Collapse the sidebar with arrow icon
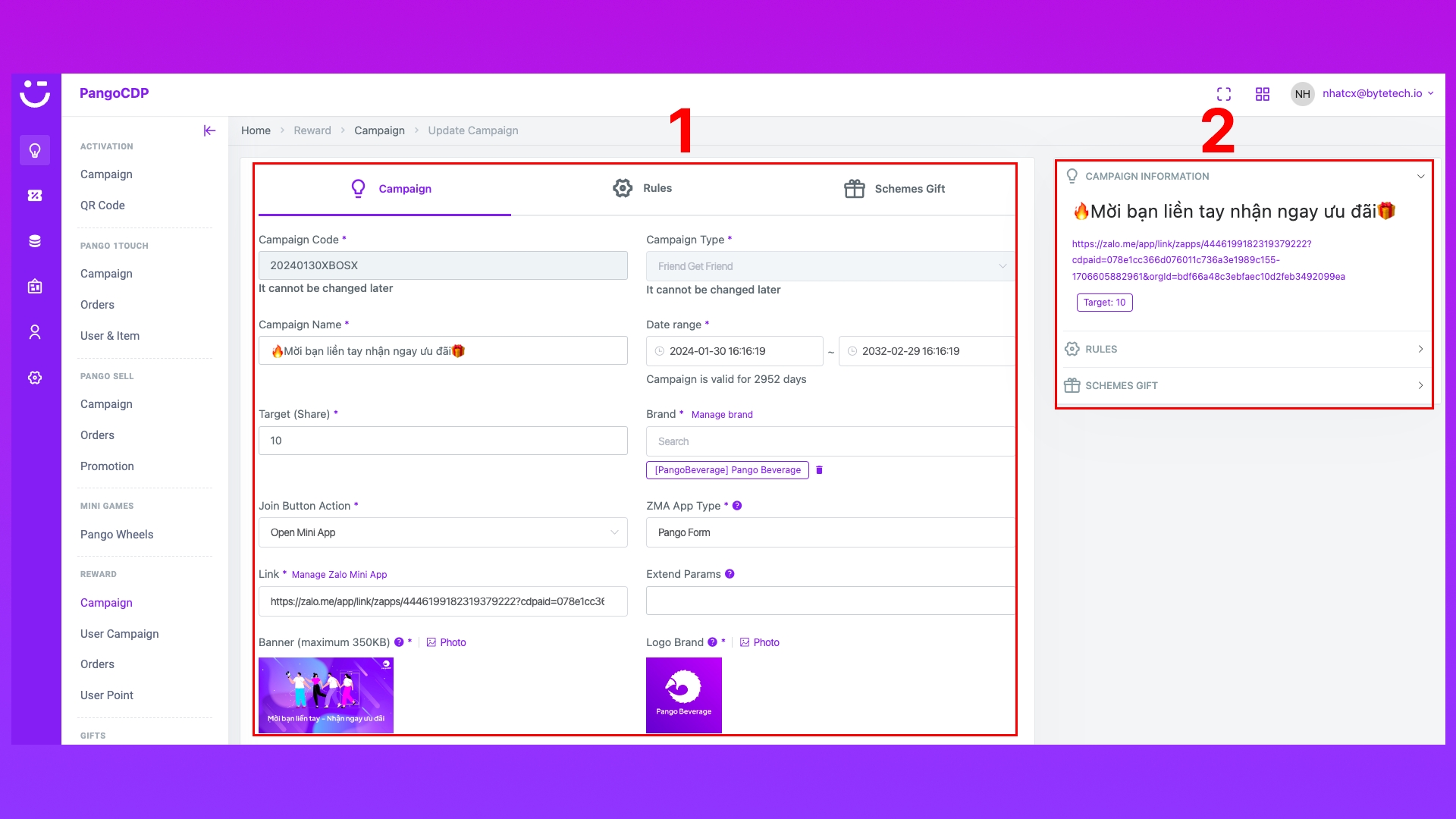 click(x=209, y=130)
